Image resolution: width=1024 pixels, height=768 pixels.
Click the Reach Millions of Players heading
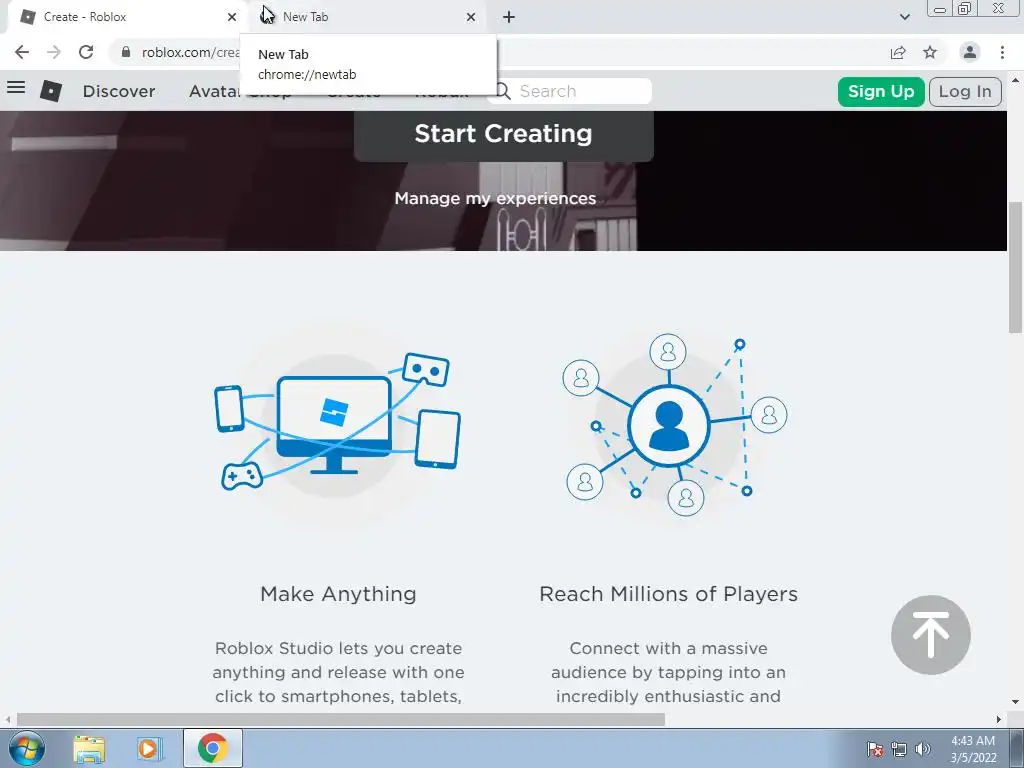[668, 594]
